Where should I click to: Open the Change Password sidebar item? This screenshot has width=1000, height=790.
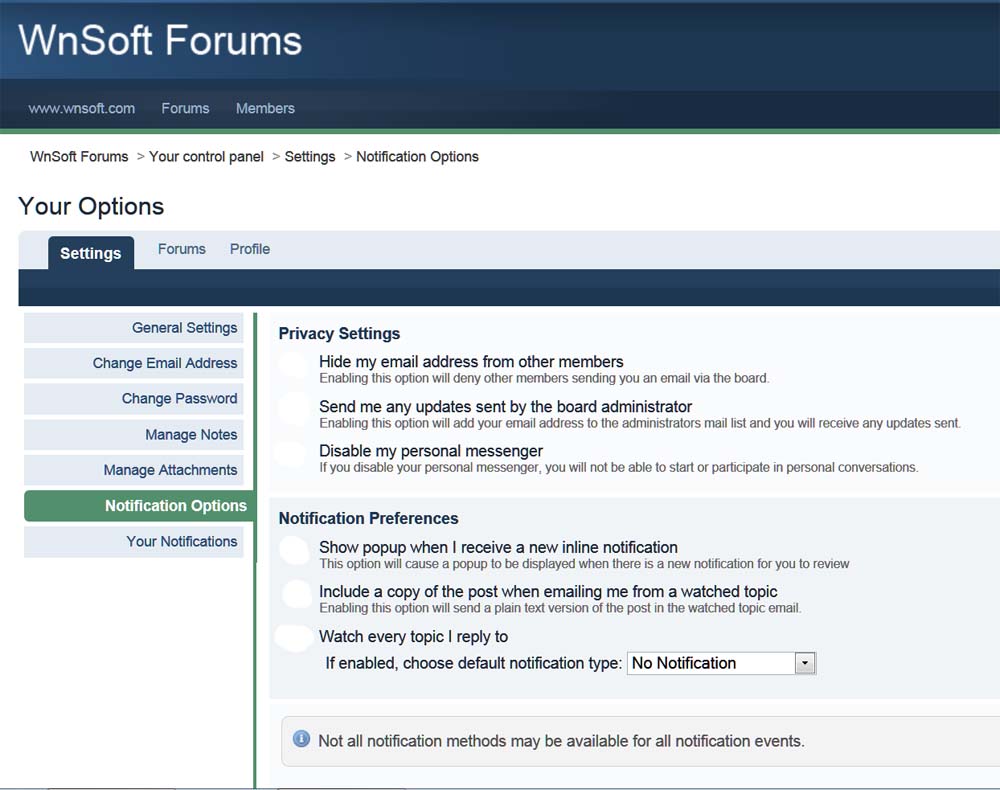(x=179, y=398)
